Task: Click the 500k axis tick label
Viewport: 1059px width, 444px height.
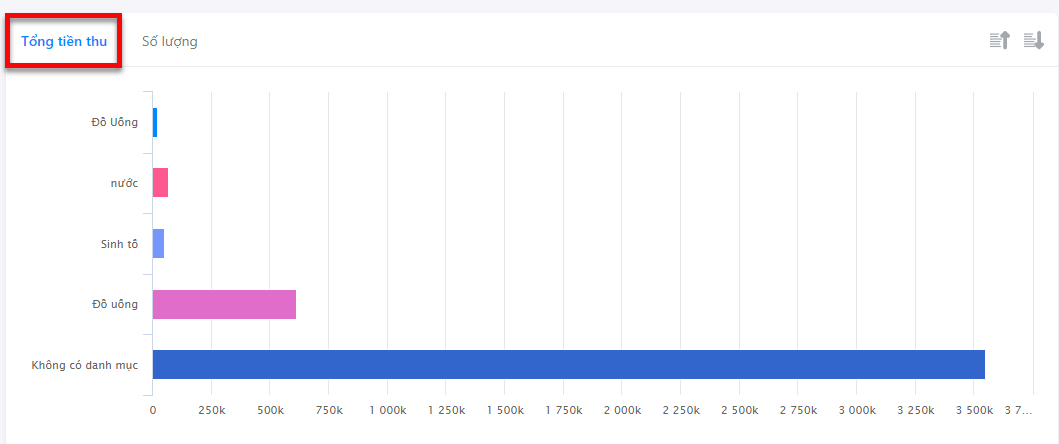Action: tap(270, 410)
